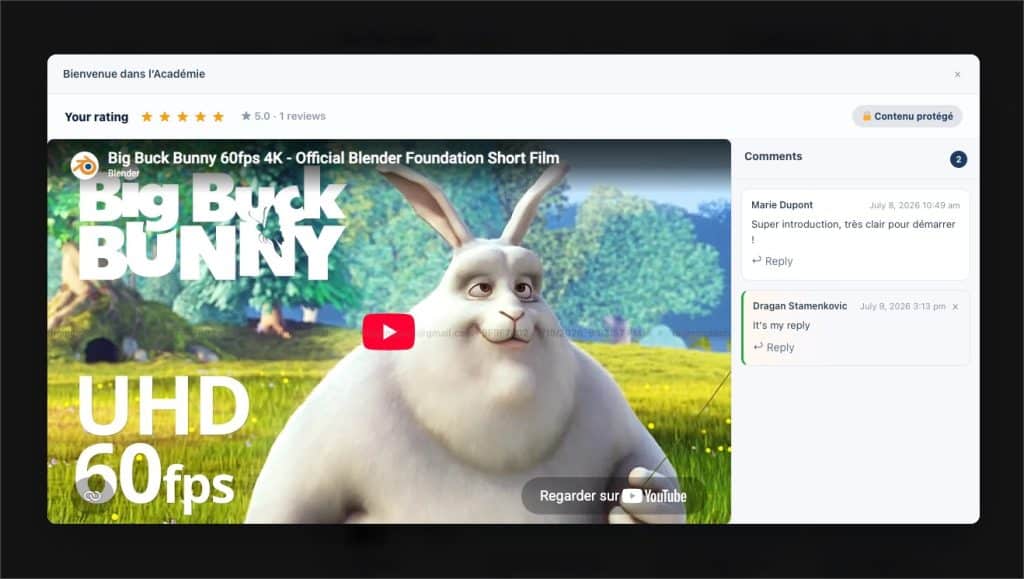The image size is (1024, 579).
Task: Open Blender channel avatar icon
Action: point(85,165)
